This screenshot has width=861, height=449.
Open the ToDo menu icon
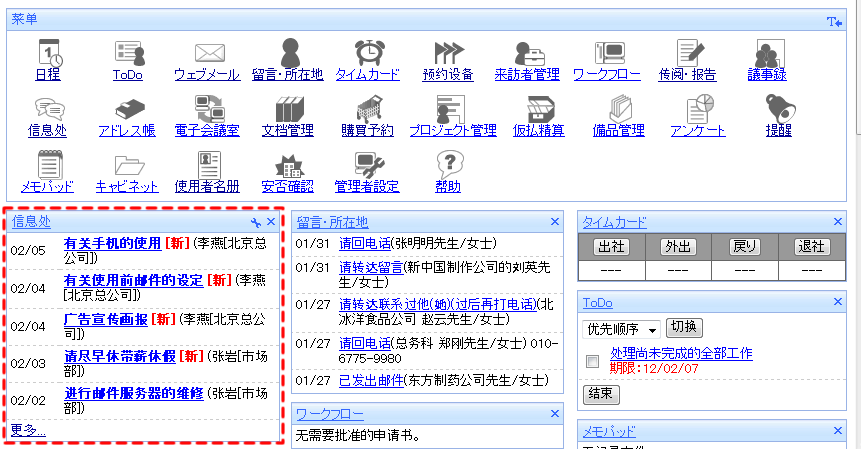pos(127,53)
